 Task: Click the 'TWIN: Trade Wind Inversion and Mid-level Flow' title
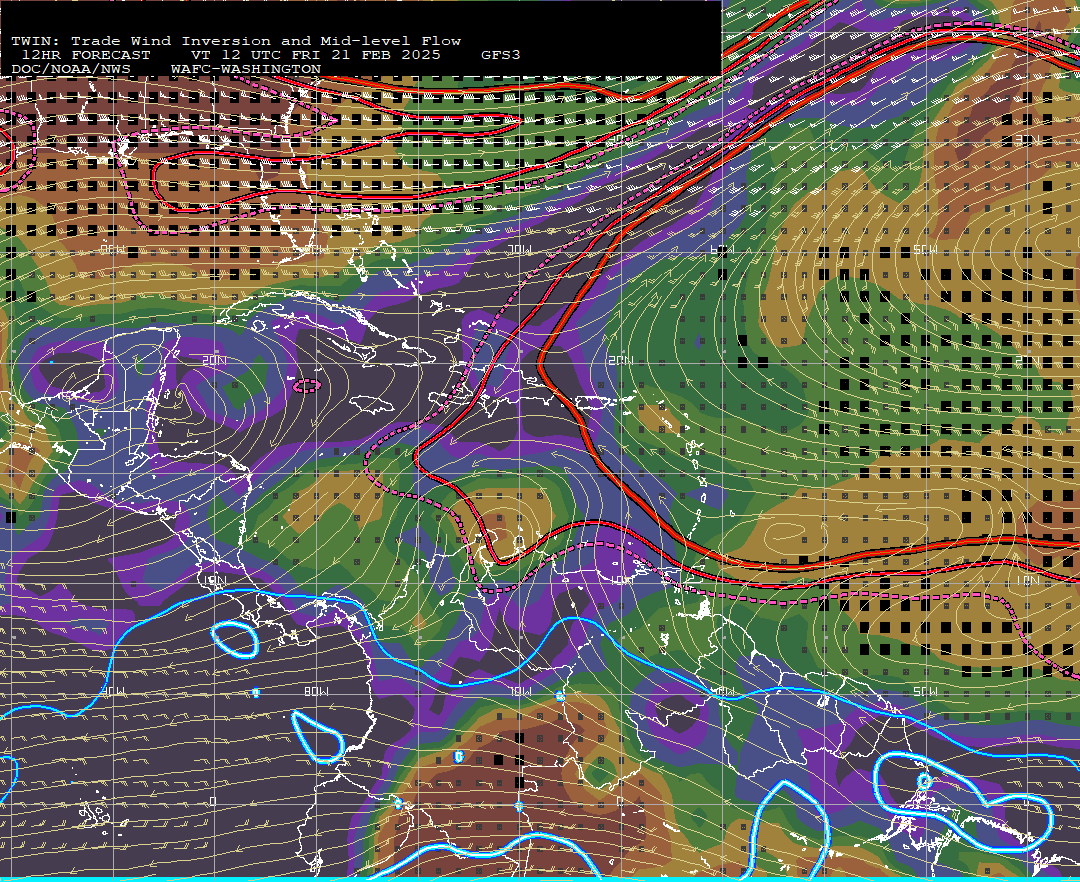236,41
